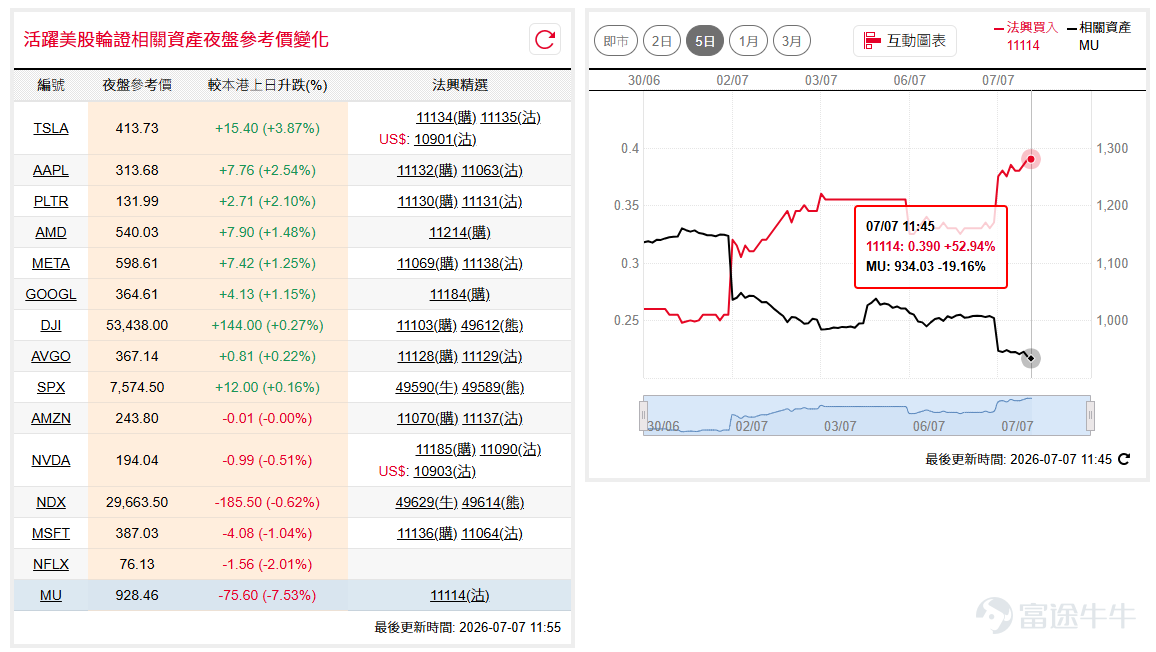Open the AMZN stock link
The height and width of the screenshot is (652, 1156).
pos(51,418)
